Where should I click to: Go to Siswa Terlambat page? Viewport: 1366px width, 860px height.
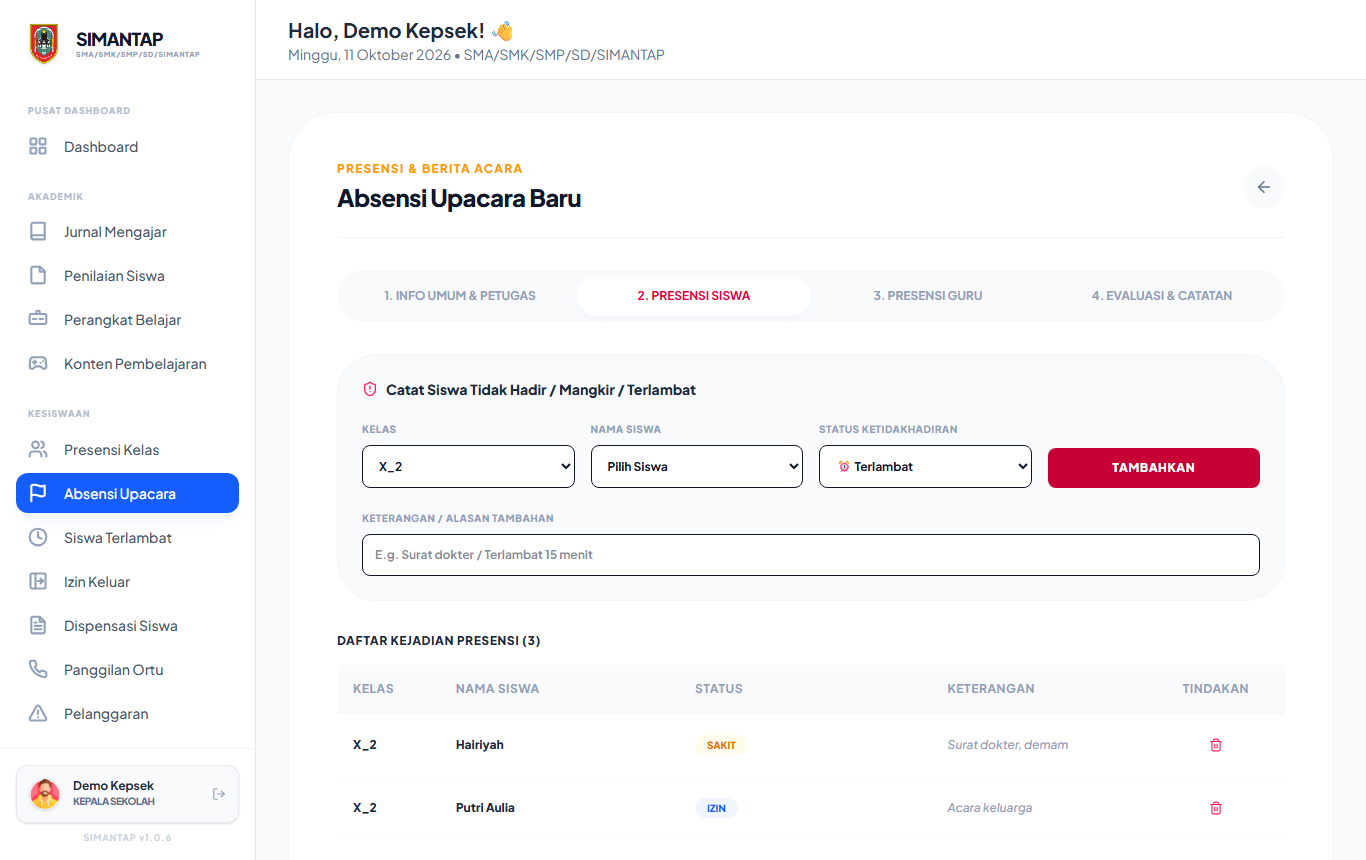(127, 538)
